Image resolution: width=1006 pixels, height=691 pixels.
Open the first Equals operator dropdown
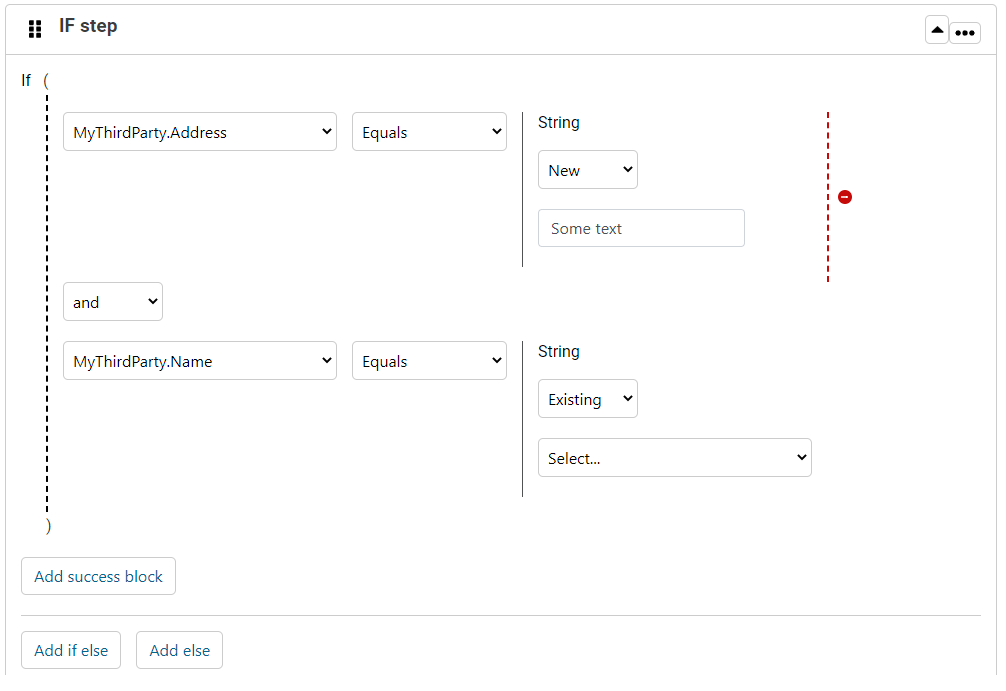coord(429,131)
